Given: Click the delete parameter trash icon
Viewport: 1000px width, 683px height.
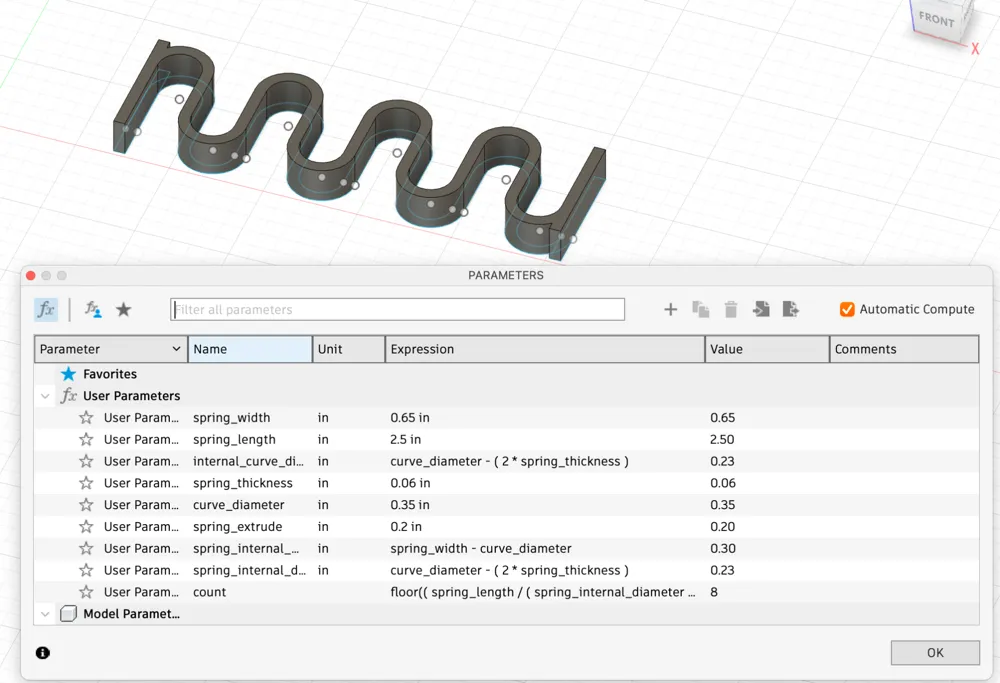Looking at the screenshot, I should (730, 310).
